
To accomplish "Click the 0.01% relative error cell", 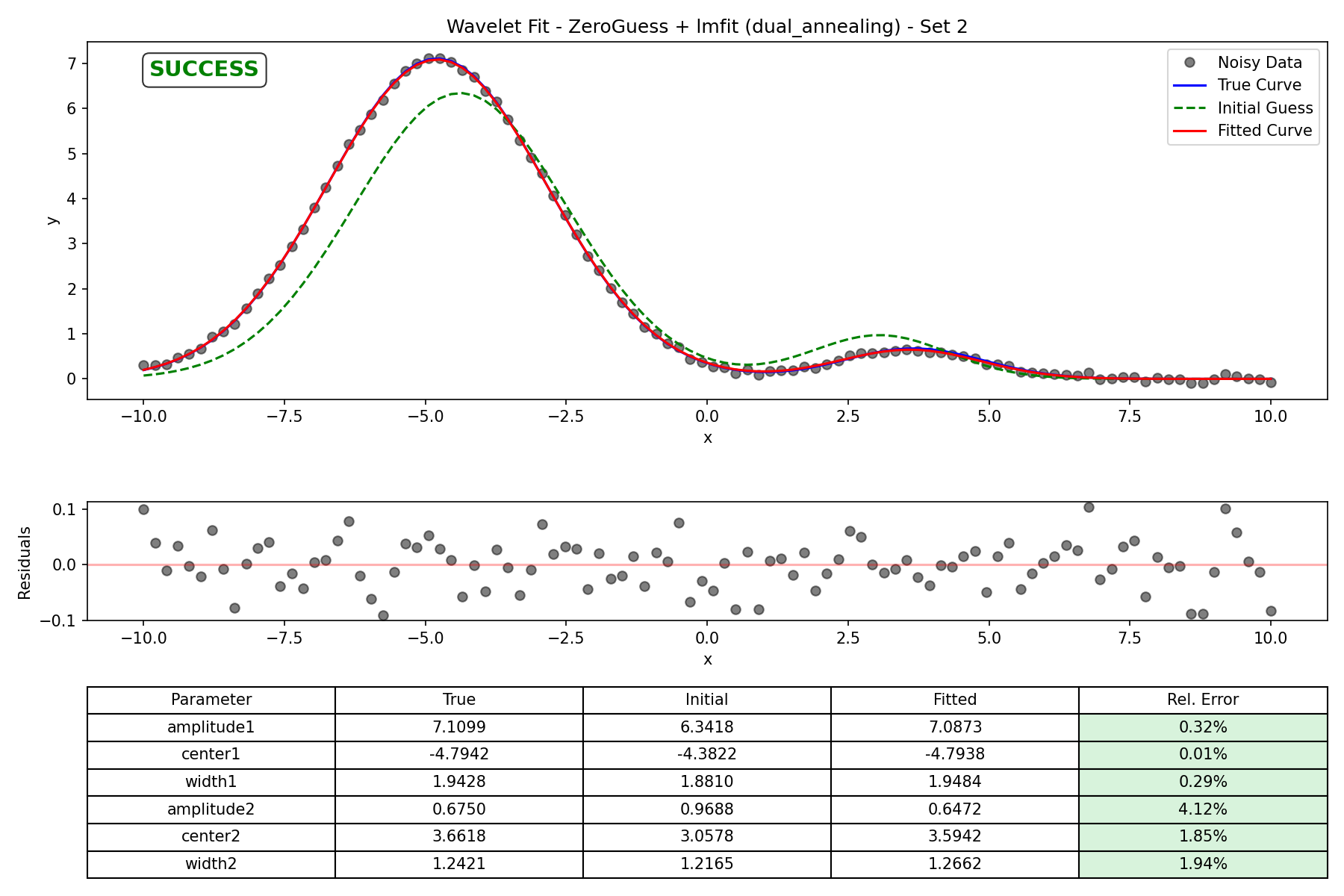I will (x=1203, y=755).
